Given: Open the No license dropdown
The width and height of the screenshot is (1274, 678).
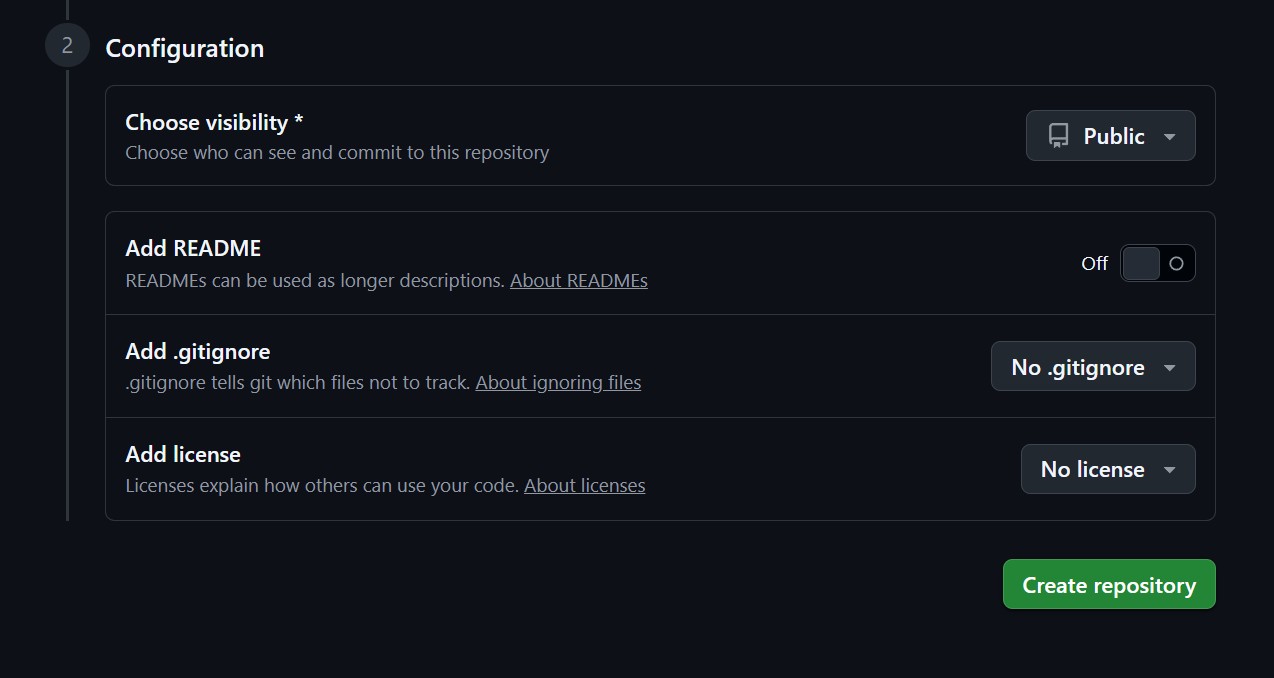Looking at the screenshot, I should point(1107,468).
